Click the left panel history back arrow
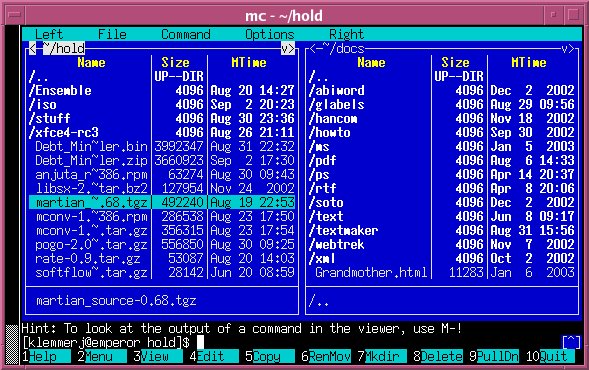 pyautogui.click(x=32, y=48)
